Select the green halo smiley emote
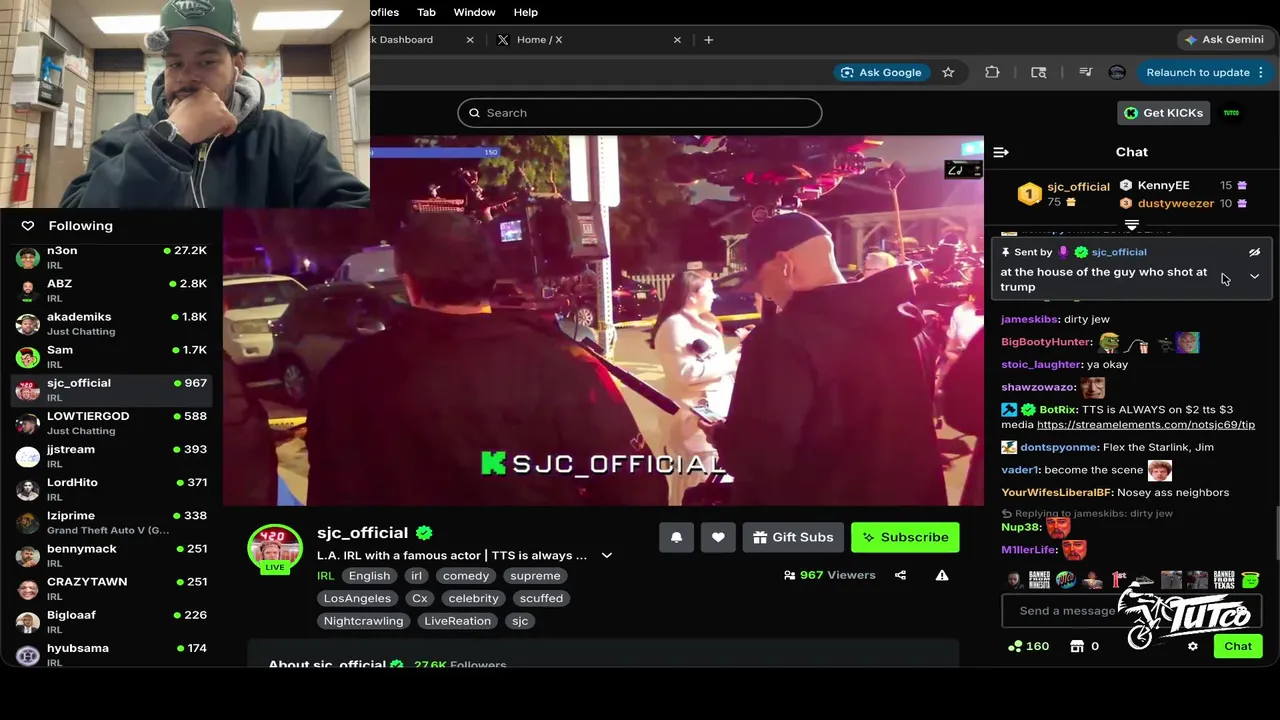This screenshot has height=720, width=1280. click(1250, 580)
